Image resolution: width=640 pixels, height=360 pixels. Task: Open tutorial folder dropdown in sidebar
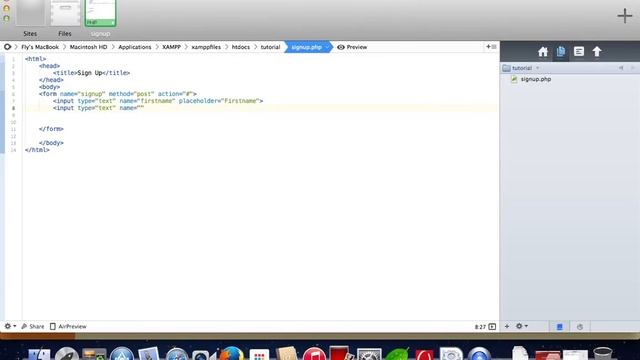pos(538,68)
